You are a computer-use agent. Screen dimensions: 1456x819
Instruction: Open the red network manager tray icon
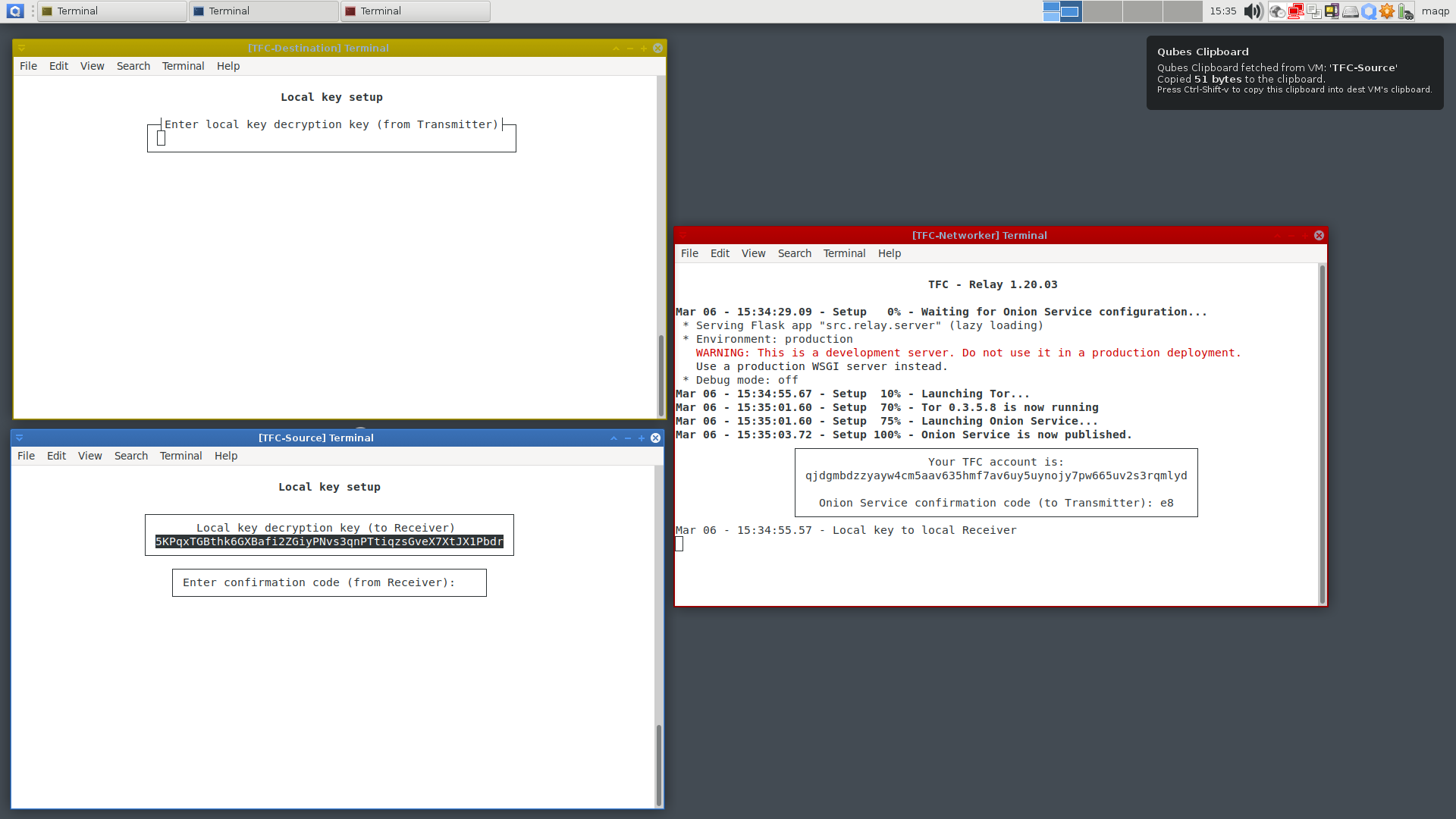1295,11
